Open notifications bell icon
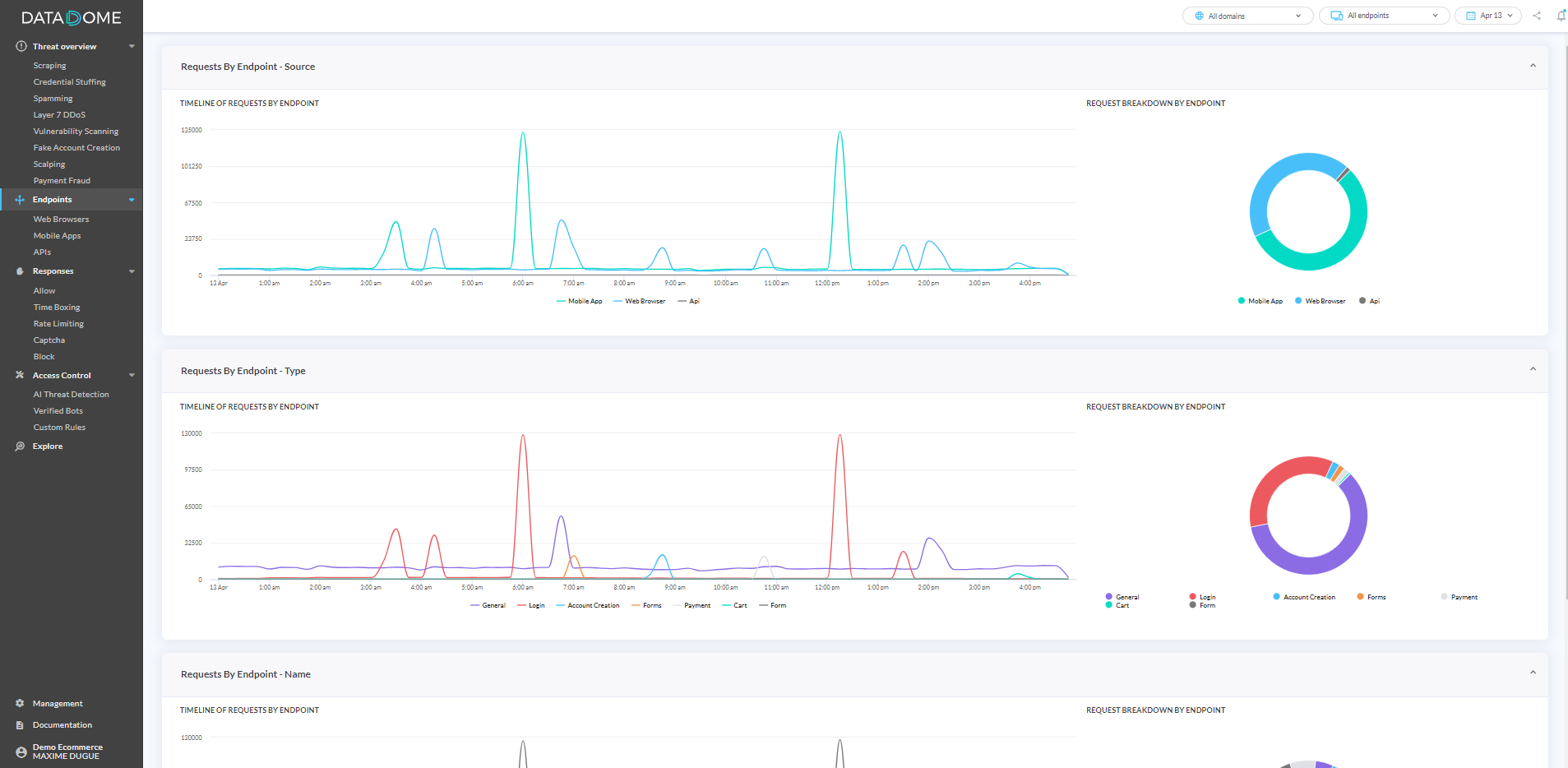Image resolution: width=1568 pixels, height=768 pixels. point(1561,16)
